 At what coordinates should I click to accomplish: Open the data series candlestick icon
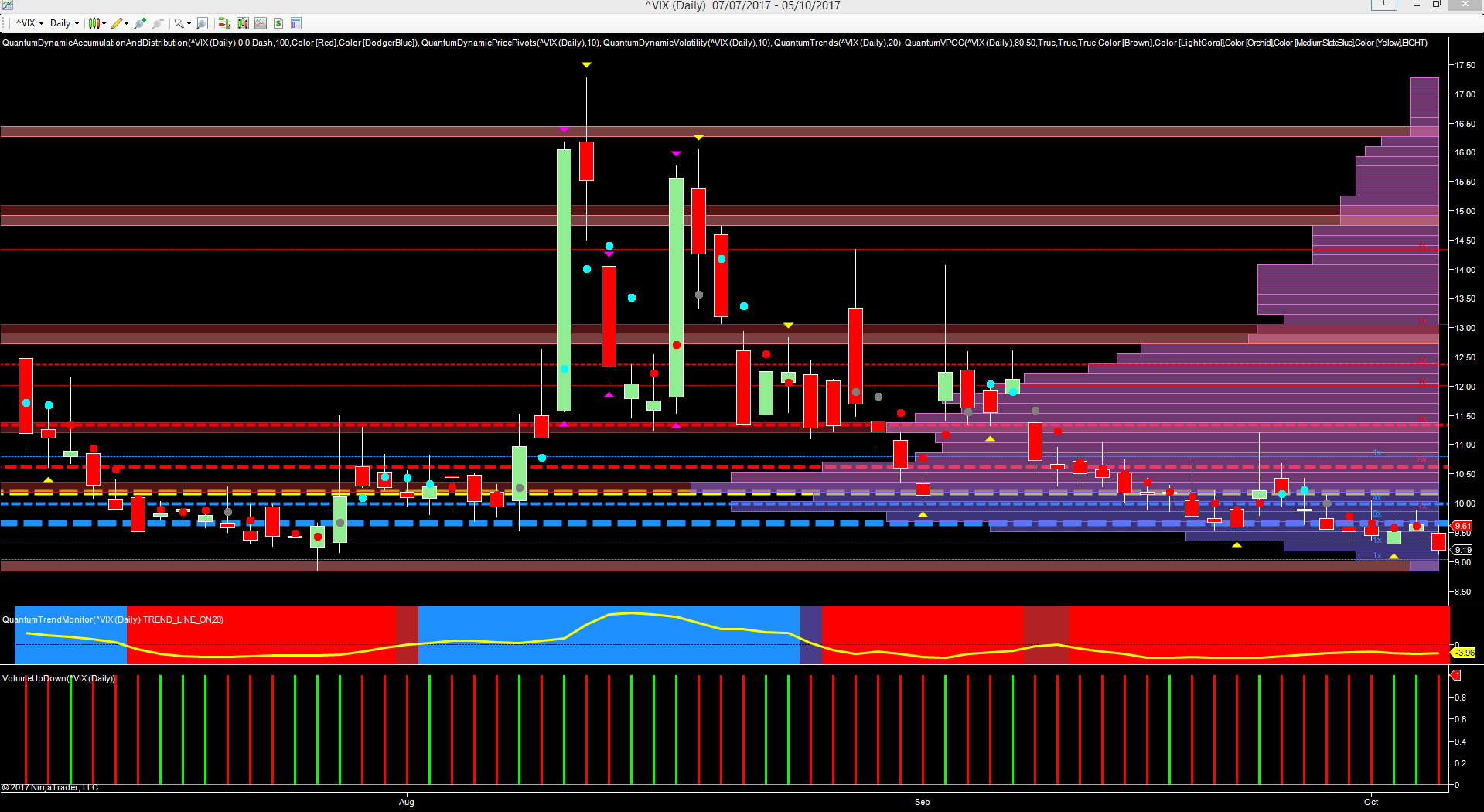(x=243, y=23)
